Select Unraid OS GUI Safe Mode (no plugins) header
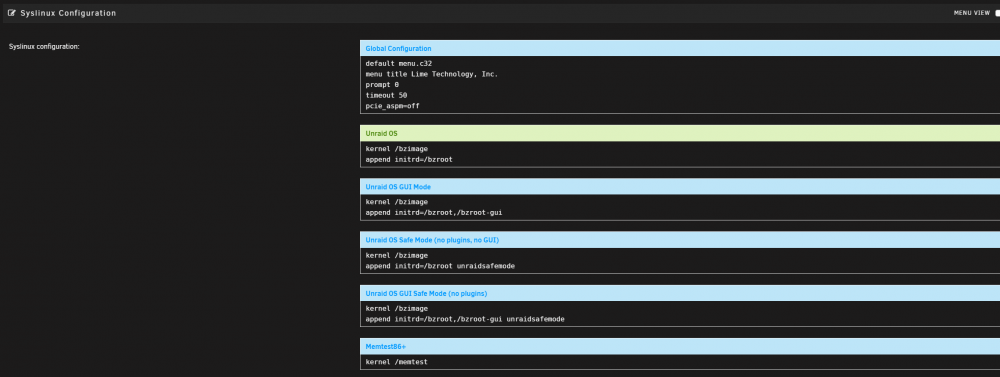 point(680,293)
